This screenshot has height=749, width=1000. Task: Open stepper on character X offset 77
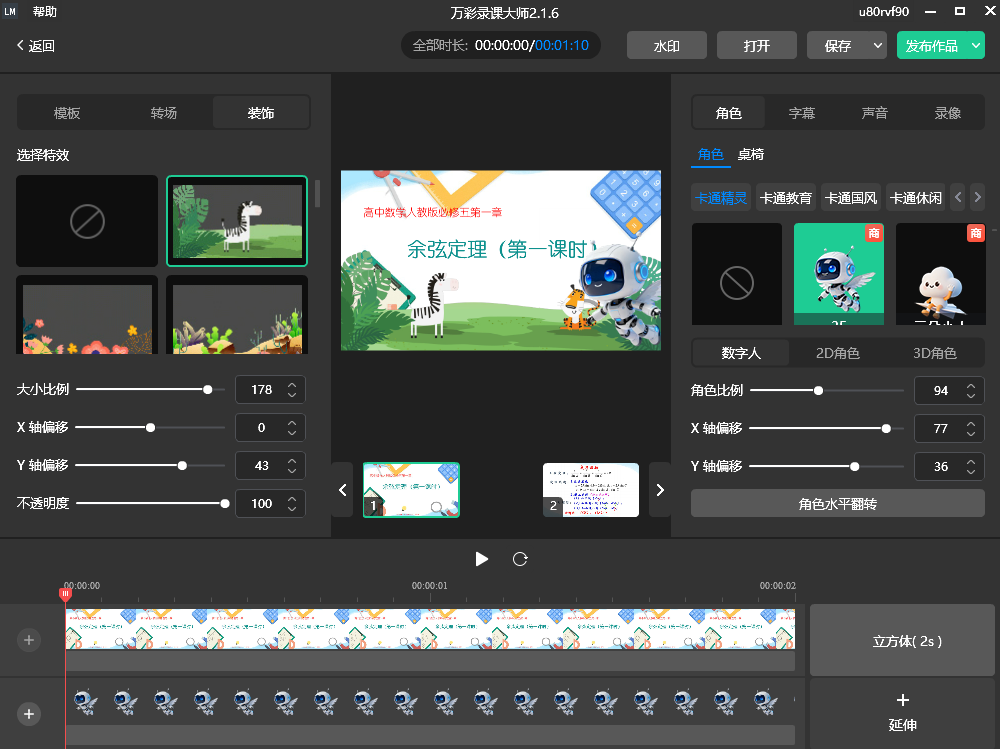[x=971, y=429]
